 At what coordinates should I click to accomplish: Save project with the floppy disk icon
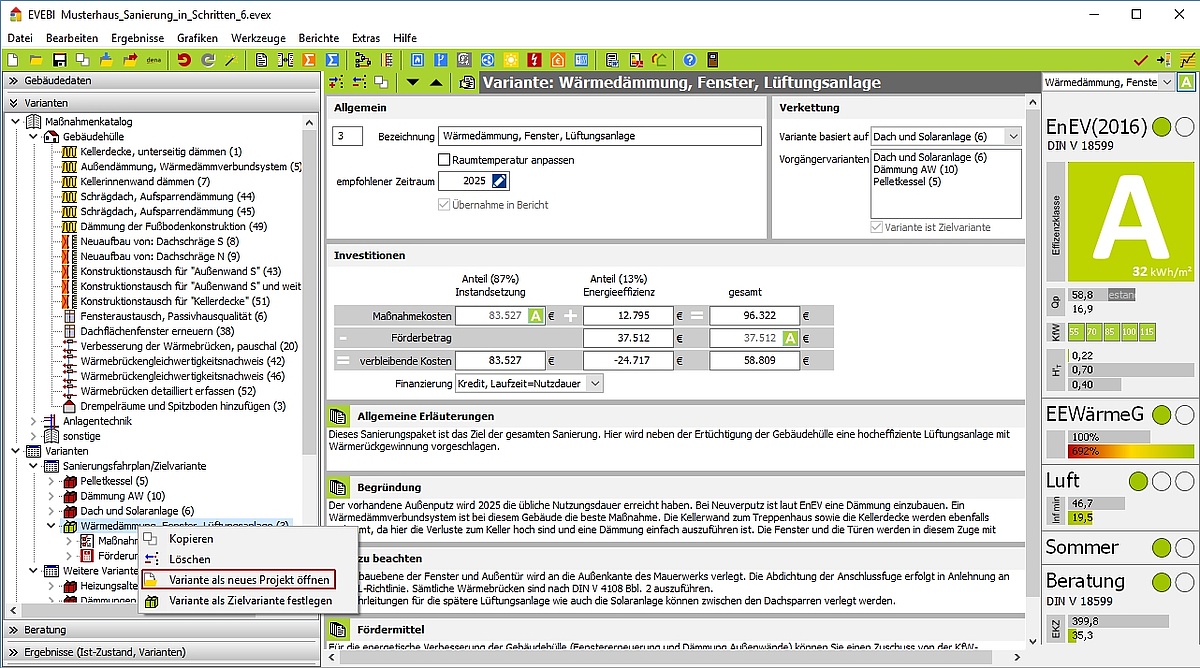59,60
